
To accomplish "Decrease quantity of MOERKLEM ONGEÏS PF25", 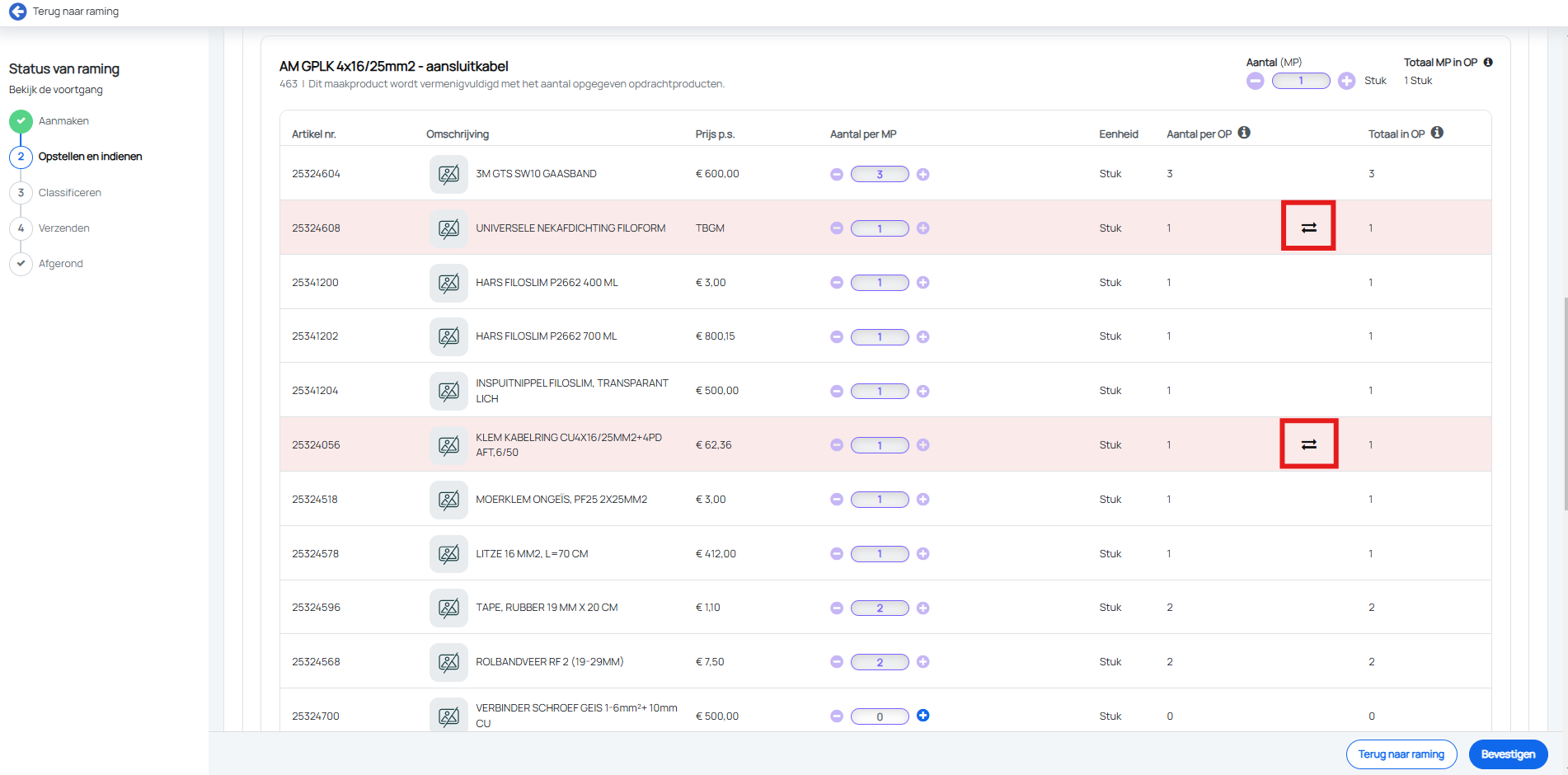I will pyautogui.click(x=837, y=500).
